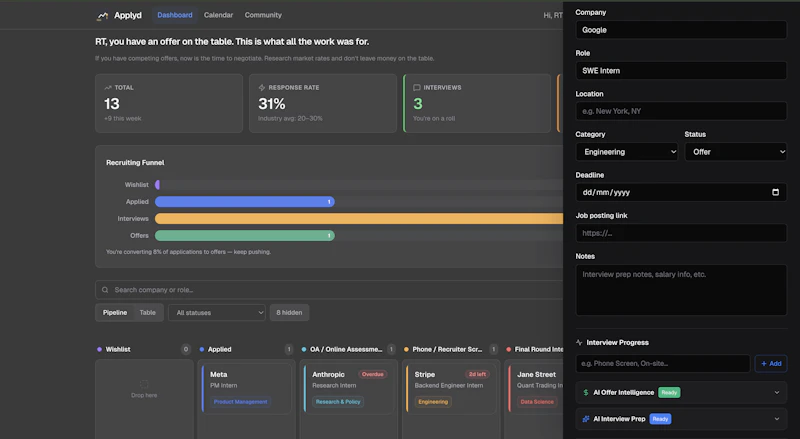Open the Jane Street card
This screenshot has height=439, width=800.
(536, 389)
